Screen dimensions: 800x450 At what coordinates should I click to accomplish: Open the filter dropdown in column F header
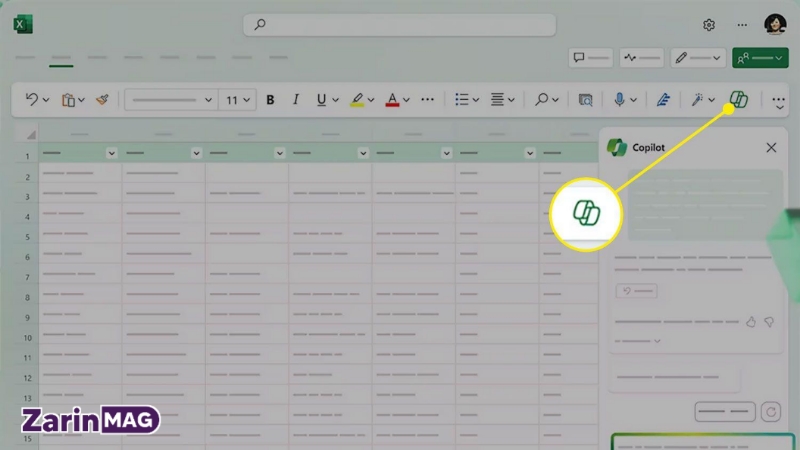530,153
